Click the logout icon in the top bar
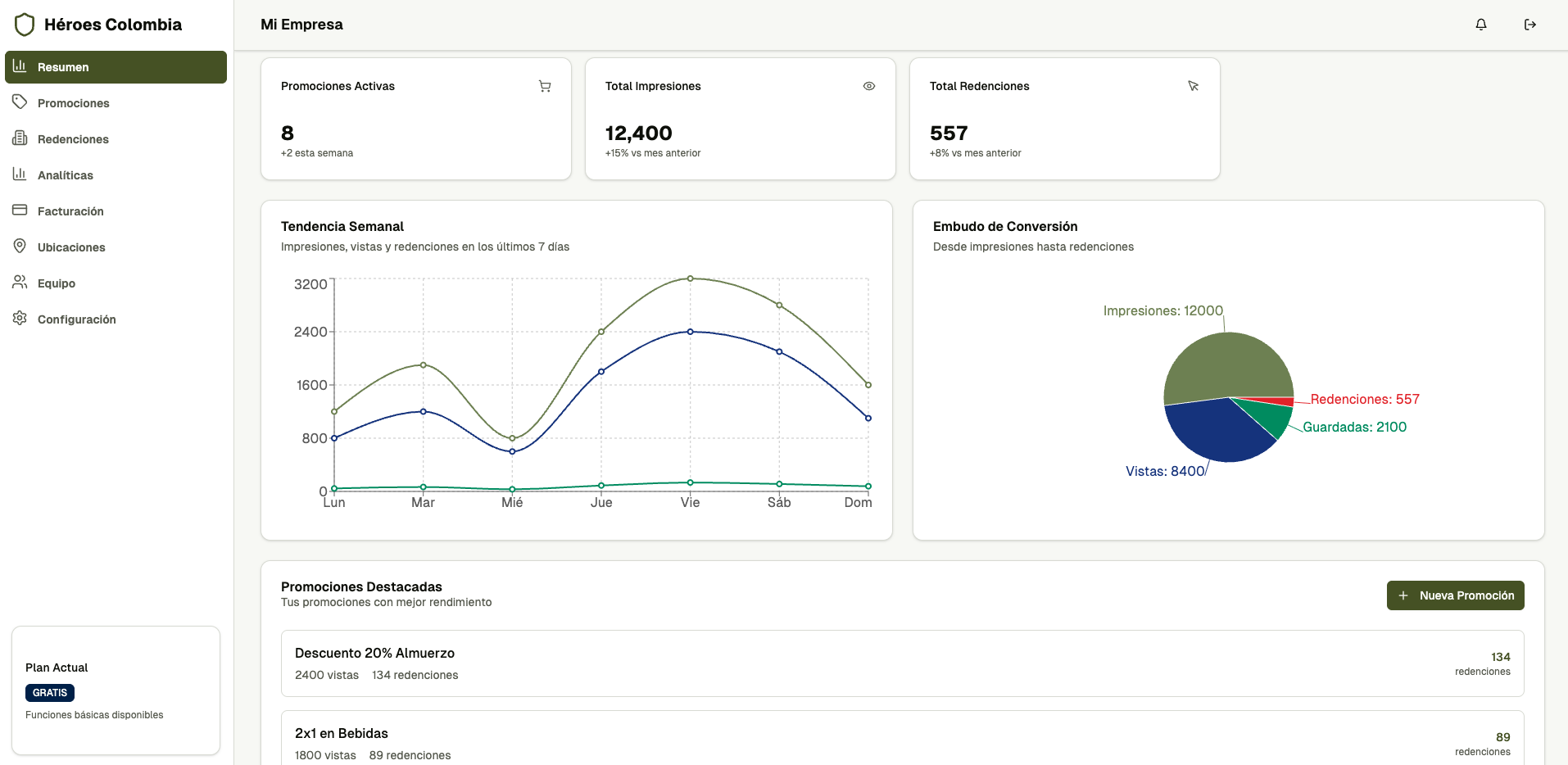 click(x=1530, y=25)
